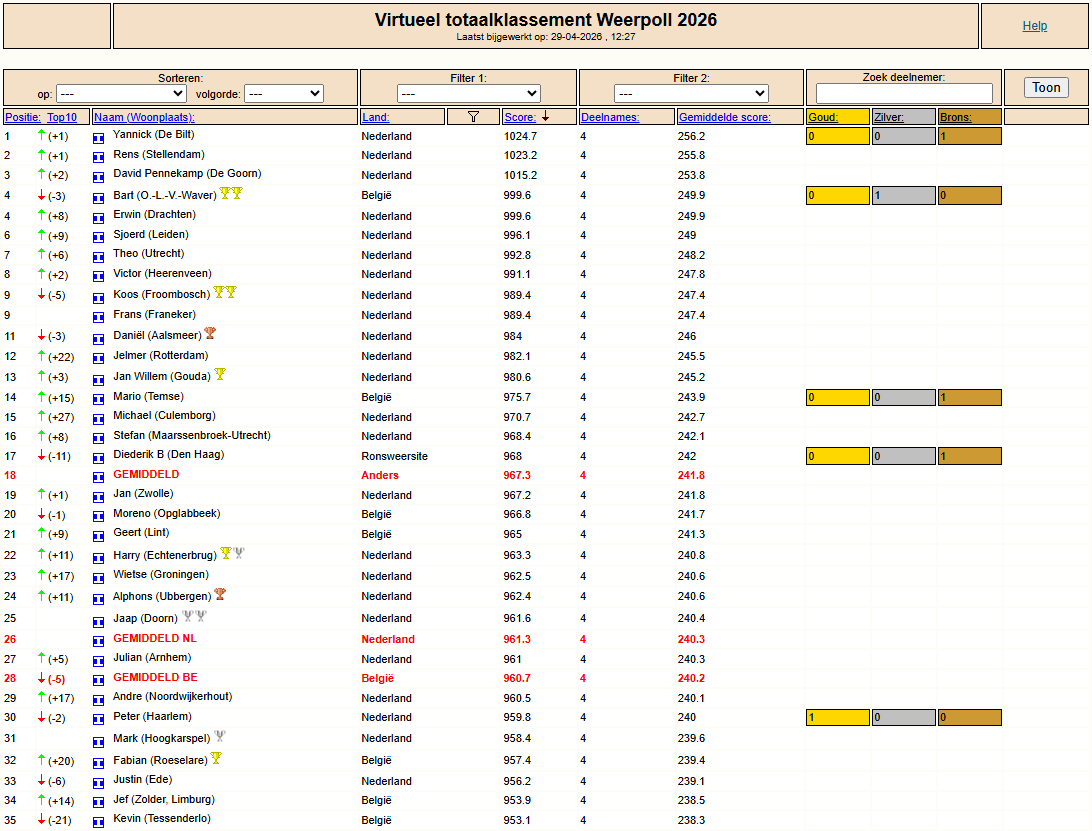This screenshot has height=831, width=1092.
Task: Click blue icon beside Peter (Haarlem)
Action: (x=98, y=718)
